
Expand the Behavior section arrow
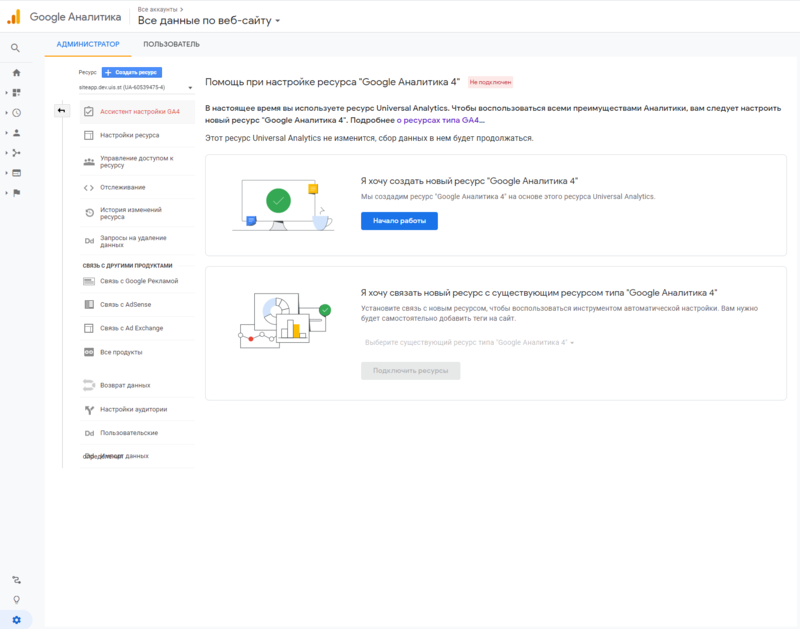[6, 173]
